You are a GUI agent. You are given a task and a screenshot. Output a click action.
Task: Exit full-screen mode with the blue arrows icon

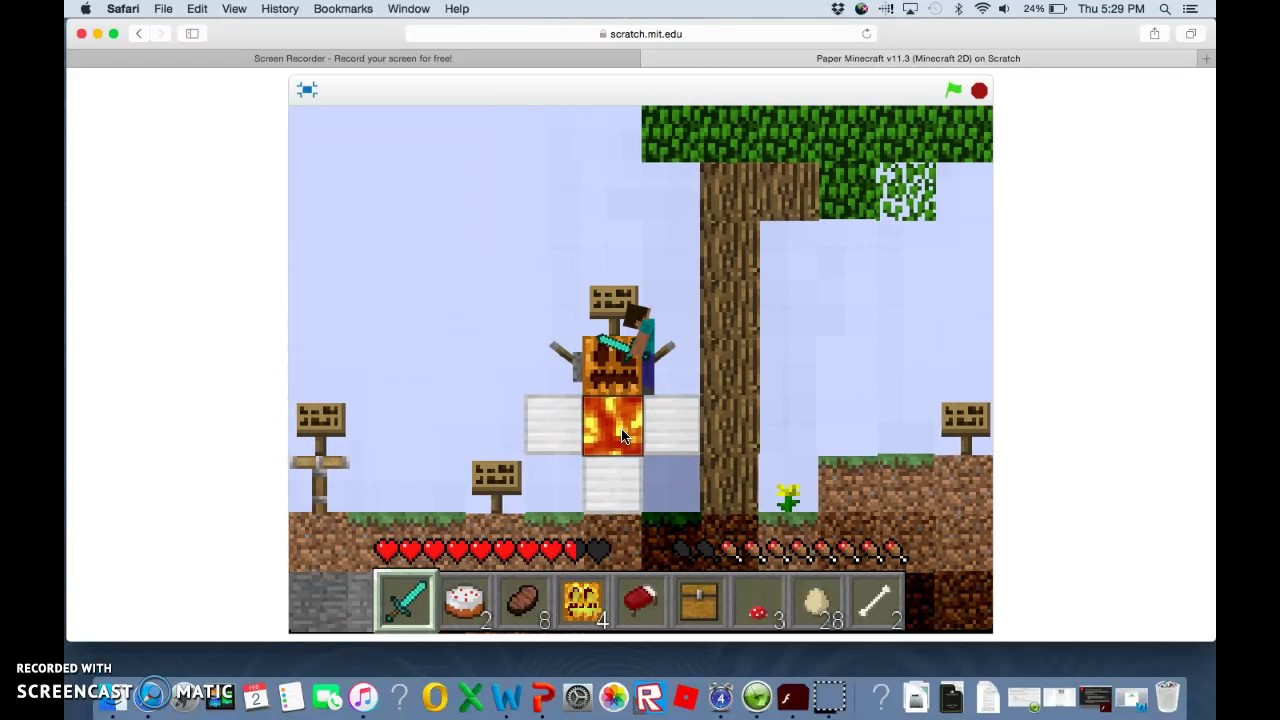click(x=307, y=90)
